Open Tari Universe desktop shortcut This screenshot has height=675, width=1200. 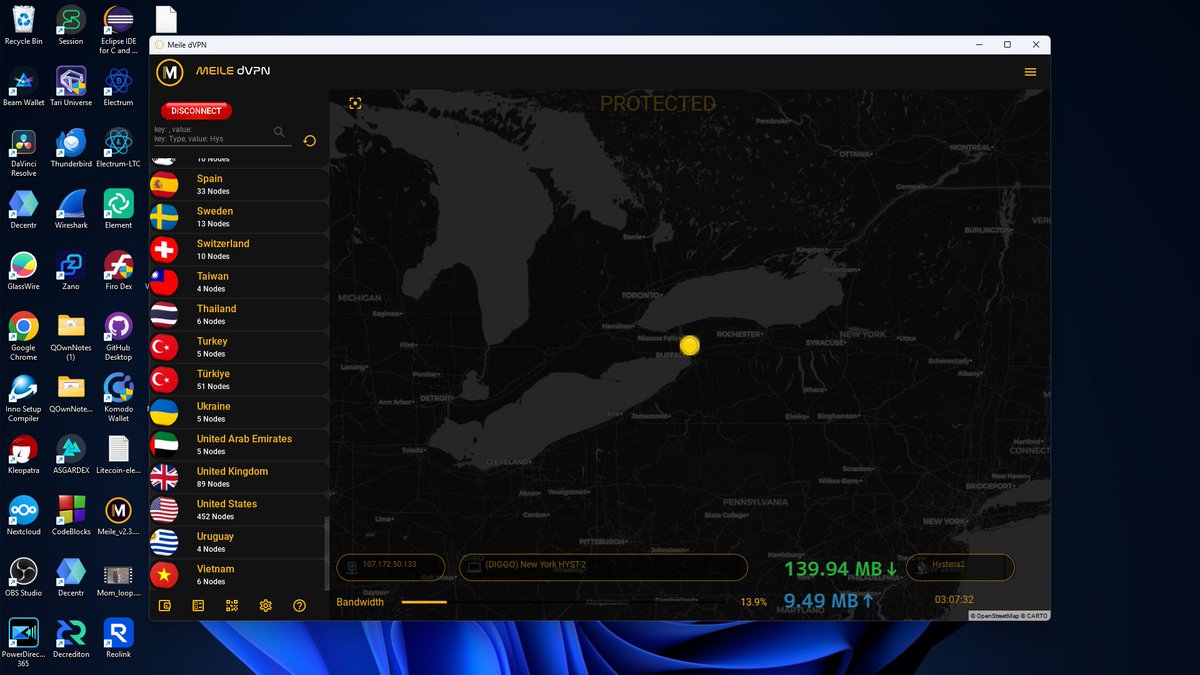coord(71,85)
